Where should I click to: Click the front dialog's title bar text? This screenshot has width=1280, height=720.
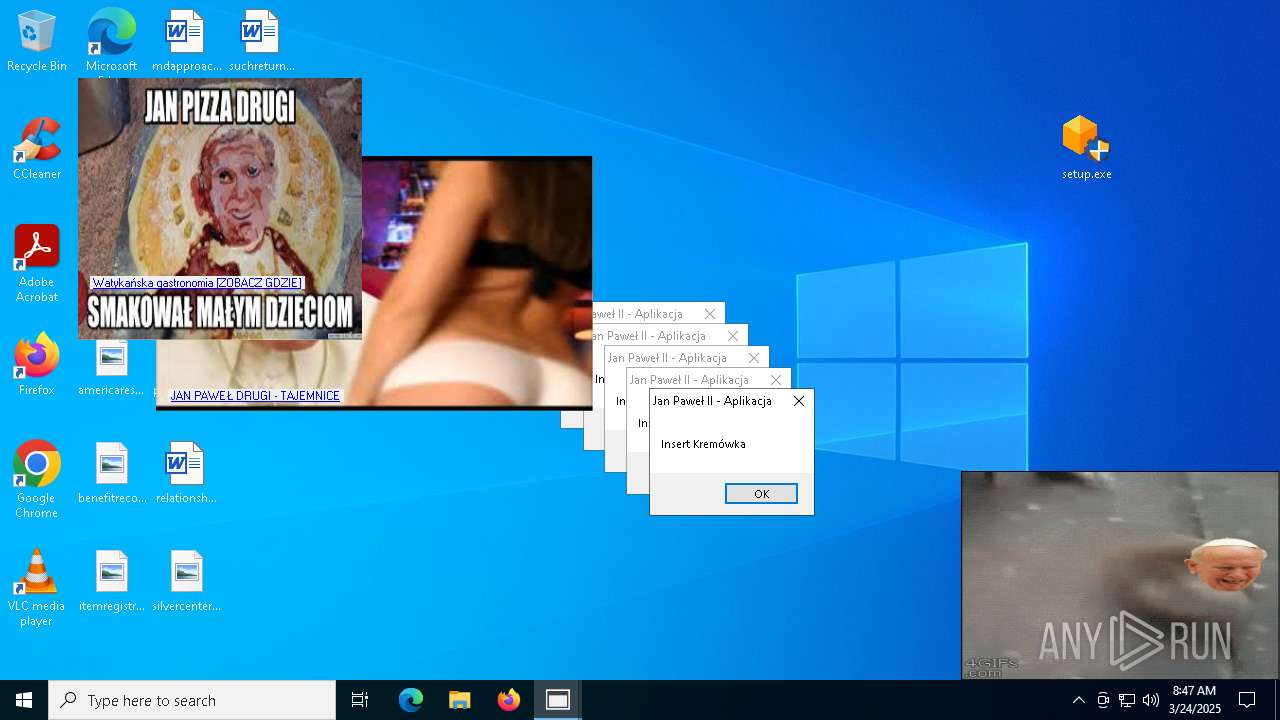pos(712,401)
